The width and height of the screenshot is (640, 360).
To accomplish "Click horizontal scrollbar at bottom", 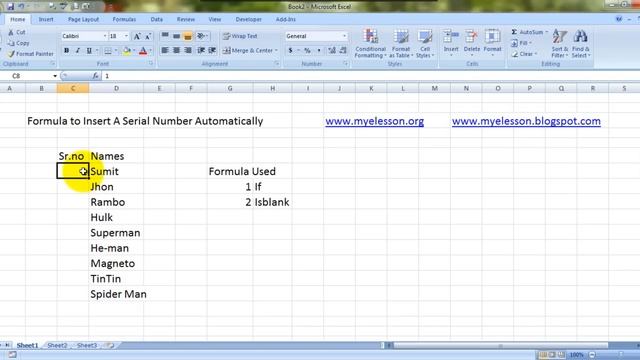I will [500, 345].
